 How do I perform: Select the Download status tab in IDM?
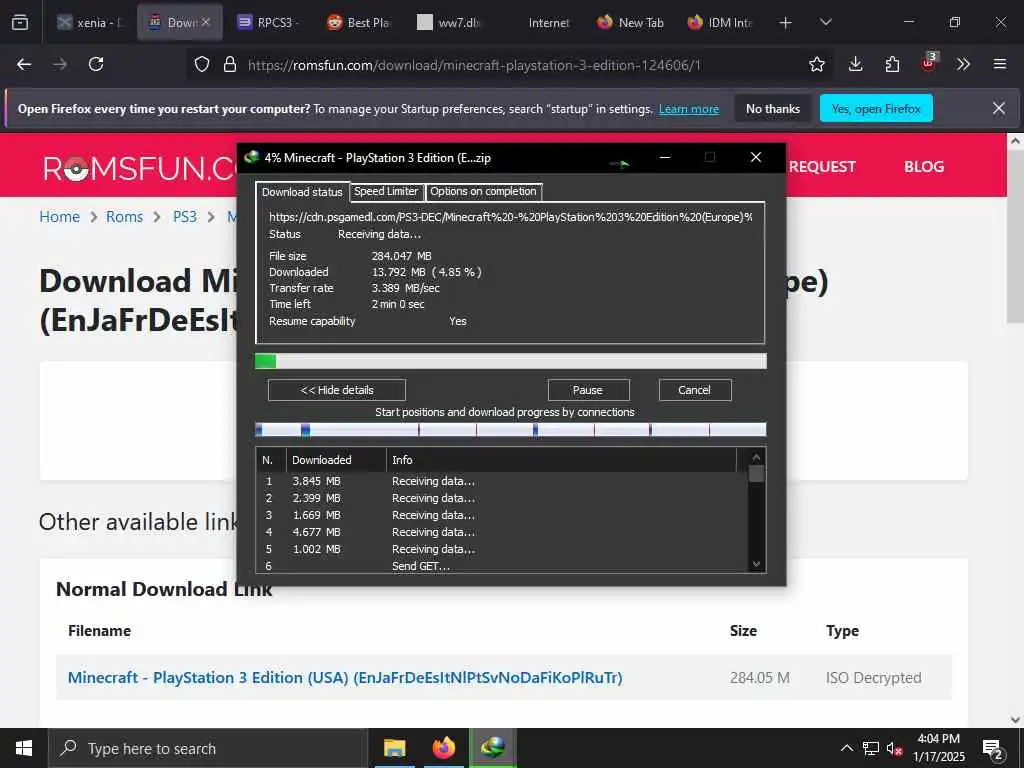(302, 192)
